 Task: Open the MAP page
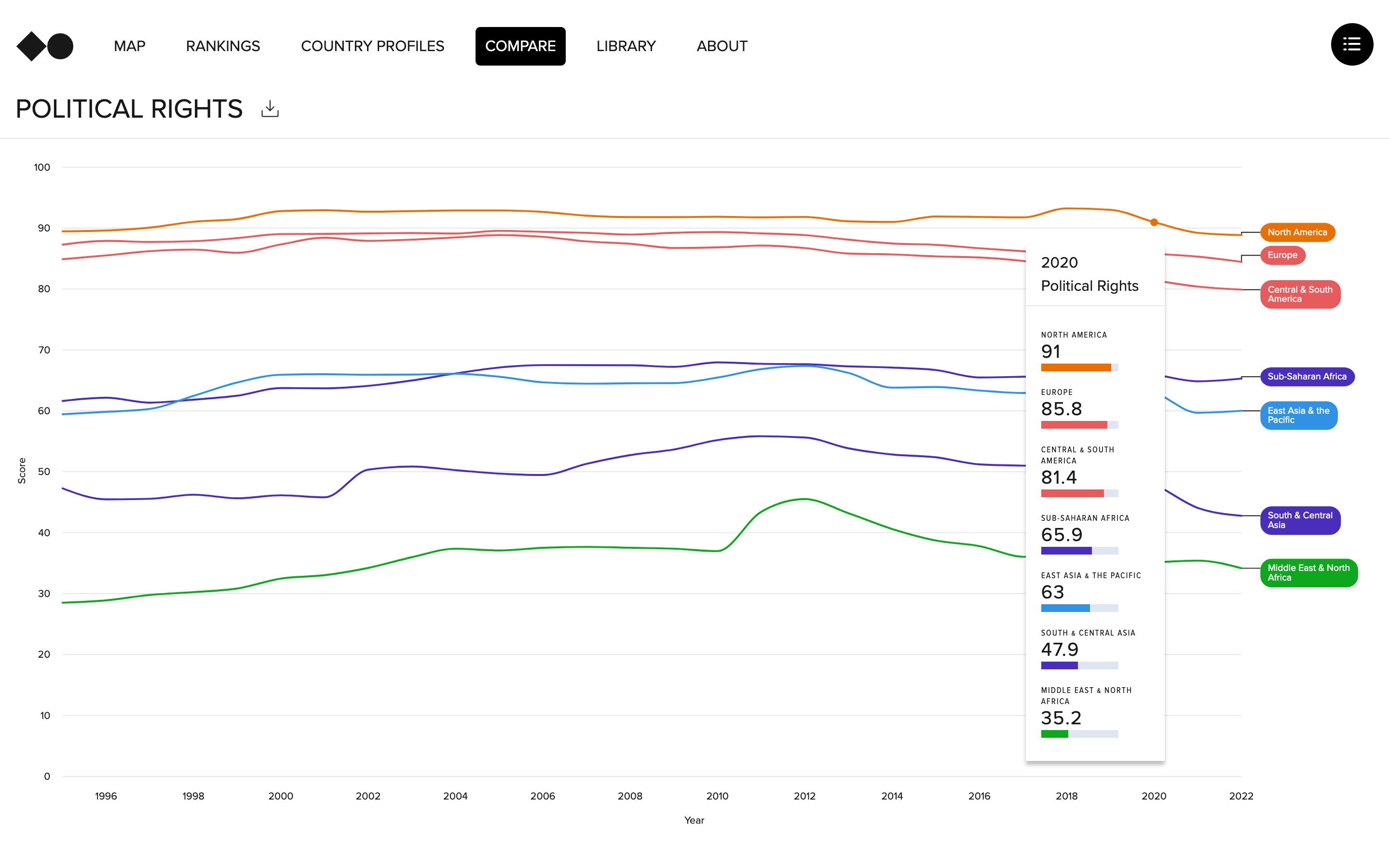[x=129, y=46]
